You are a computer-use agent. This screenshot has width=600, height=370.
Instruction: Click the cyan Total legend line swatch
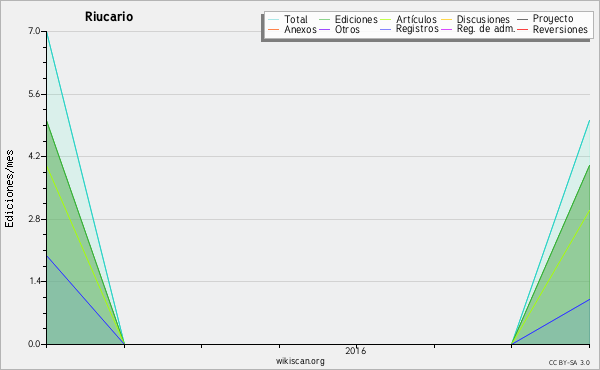pyautogui.click(x=274, y=20)
